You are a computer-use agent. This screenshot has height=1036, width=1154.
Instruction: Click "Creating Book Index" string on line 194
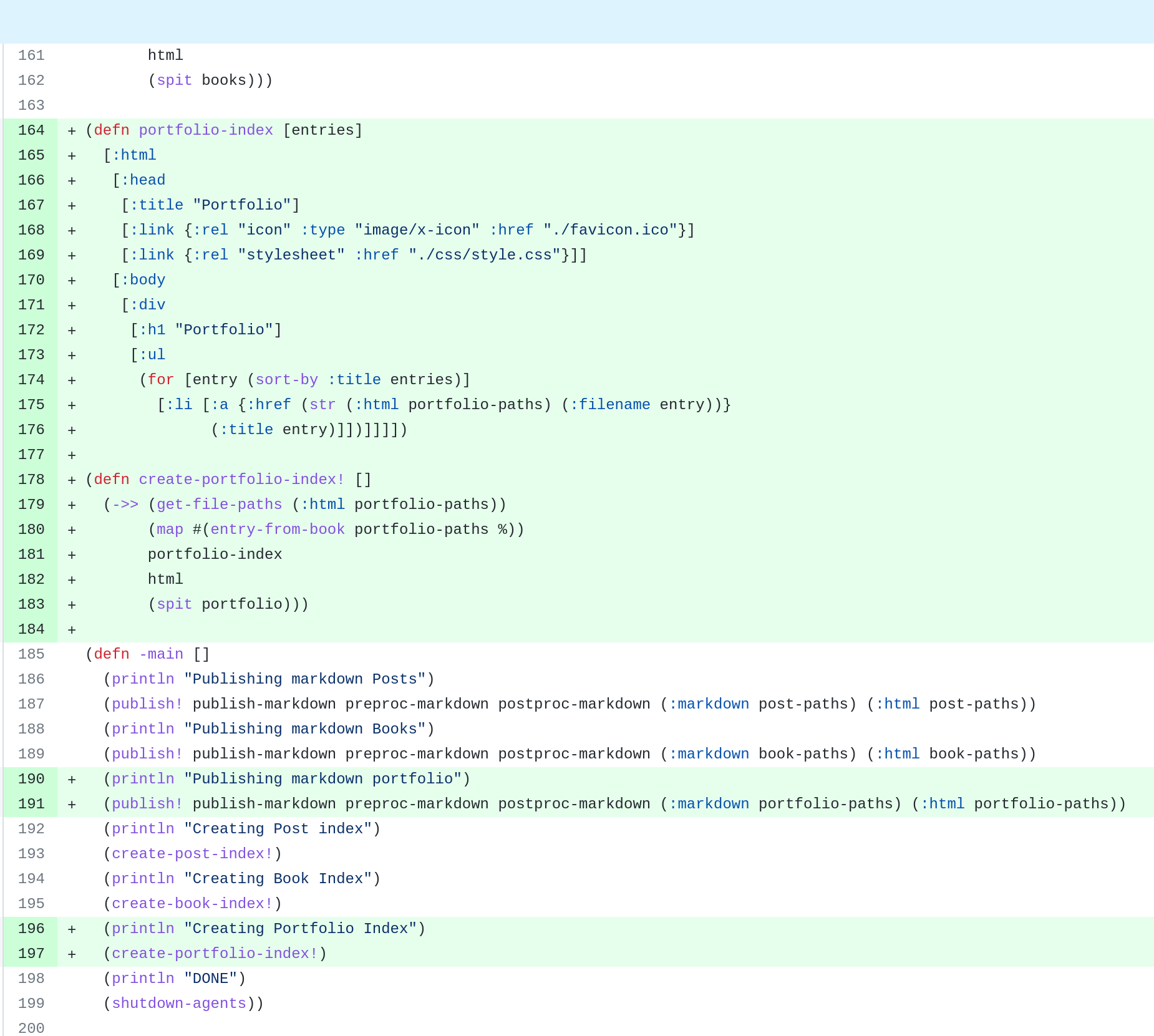pyautogui.click(x=278, y=879)
